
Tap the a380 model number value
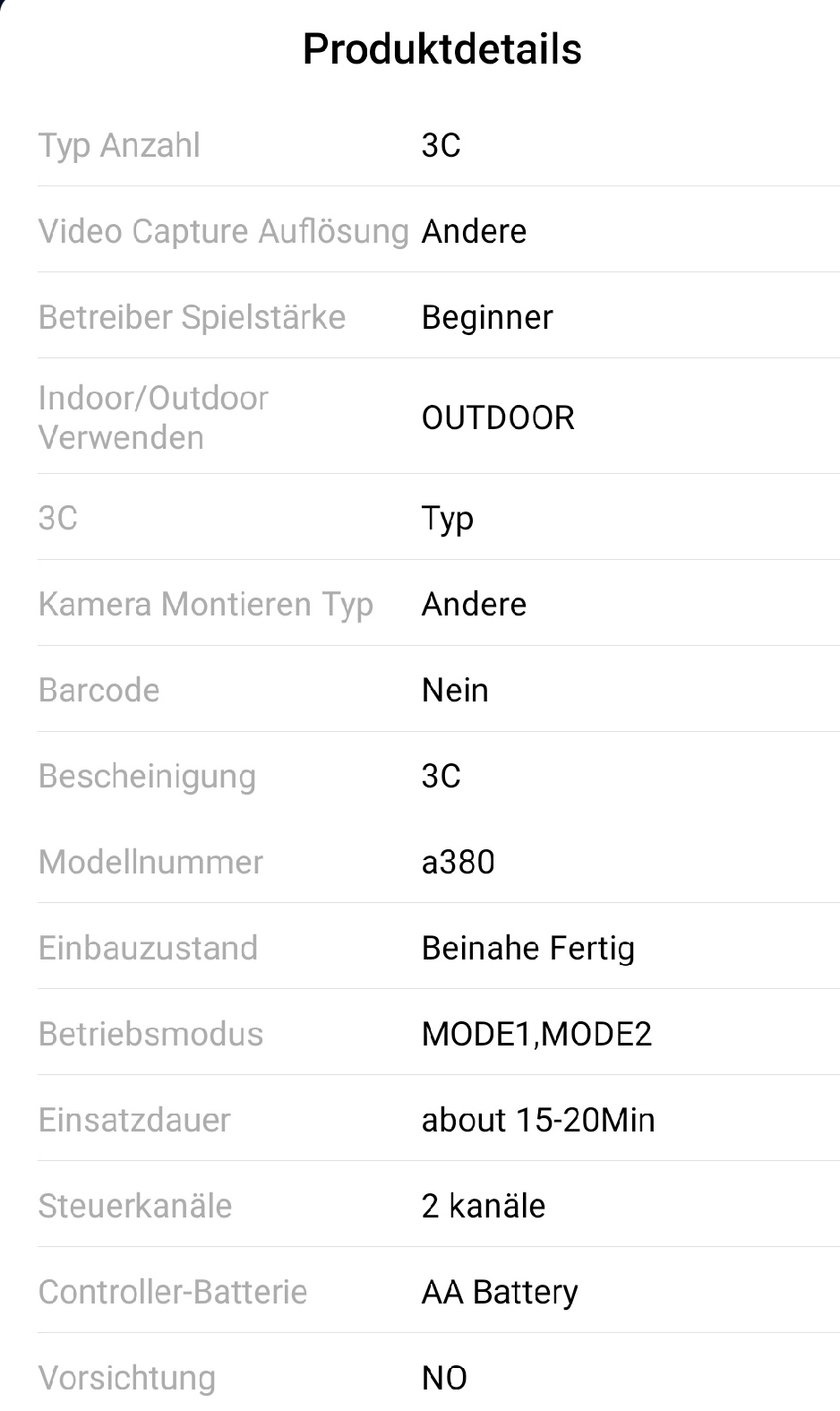point(458,862)
